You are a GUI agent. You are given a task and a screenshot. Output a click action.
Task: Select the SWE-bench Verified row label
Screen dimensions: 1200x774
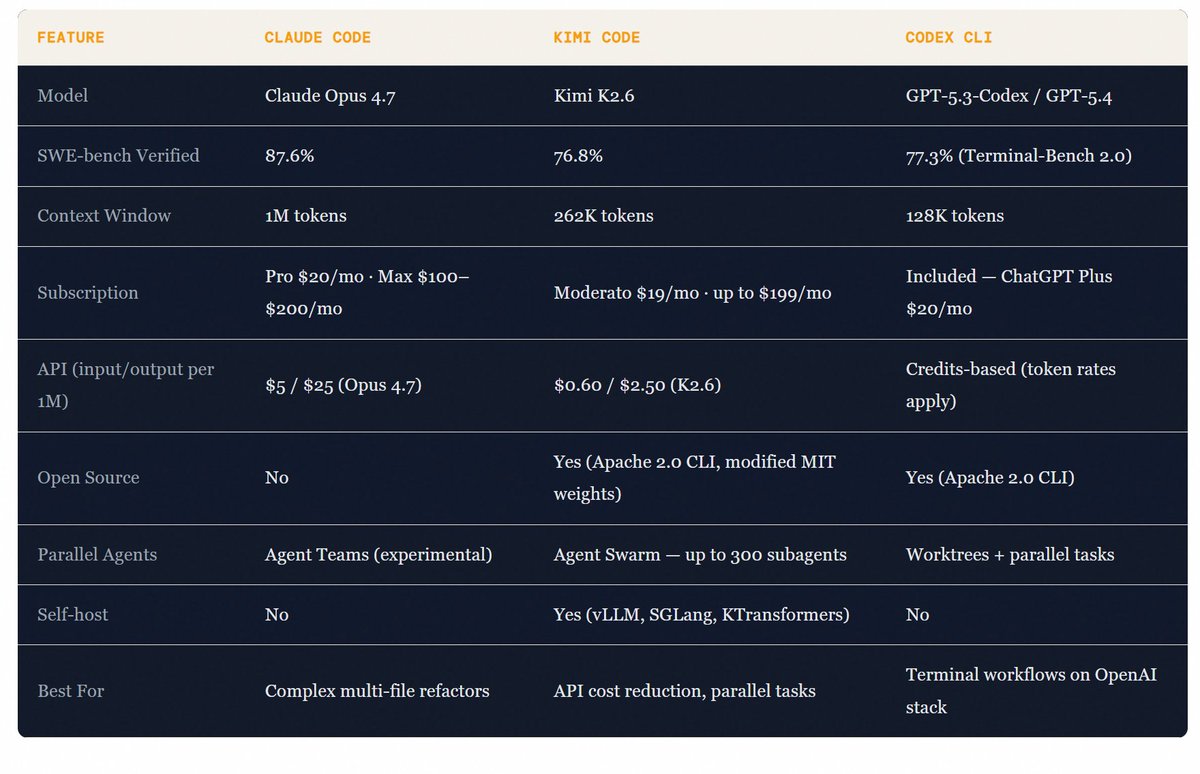118,156
